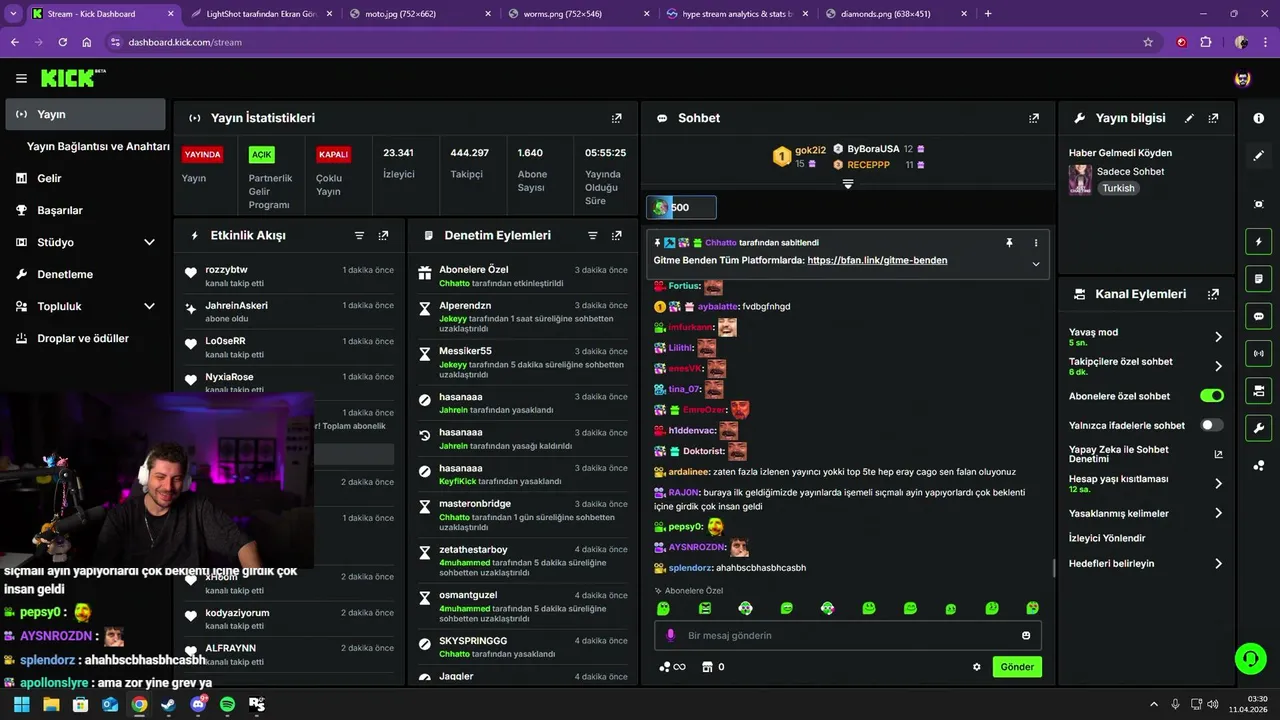The image size is (1280, 720).
Task: Click the purple microphone icon in message box
Action: (671, 635)
